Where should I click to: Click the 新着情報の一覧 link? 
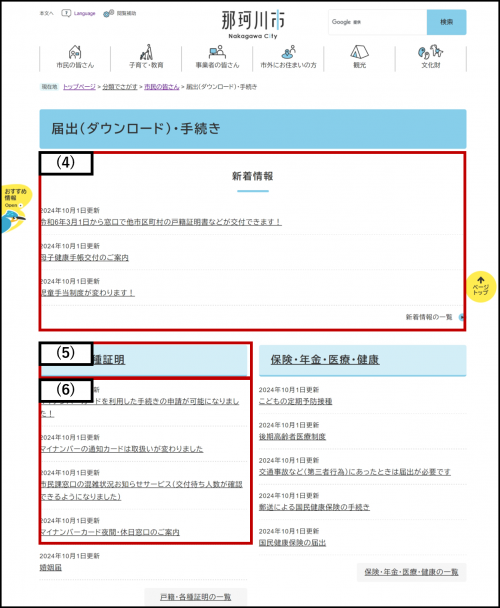tap(429, 317)
